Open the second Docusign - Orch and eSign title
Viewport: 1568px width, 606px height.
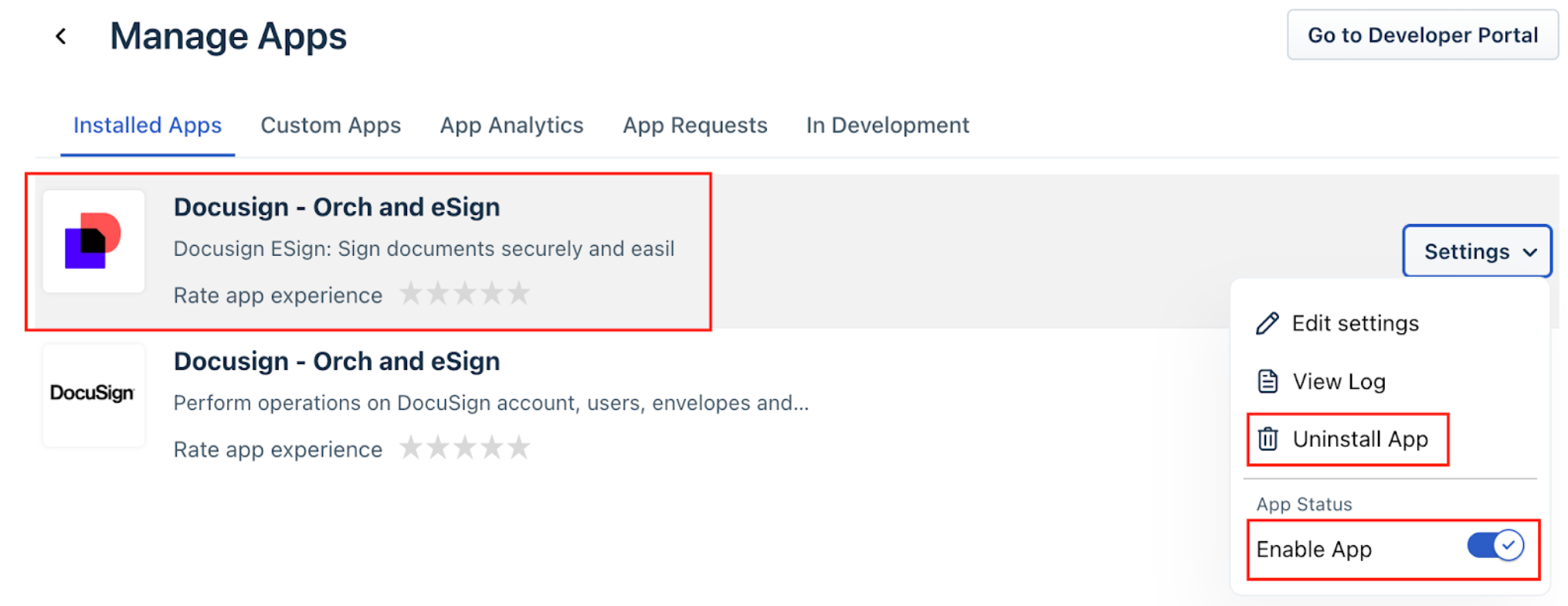(337, 361)
